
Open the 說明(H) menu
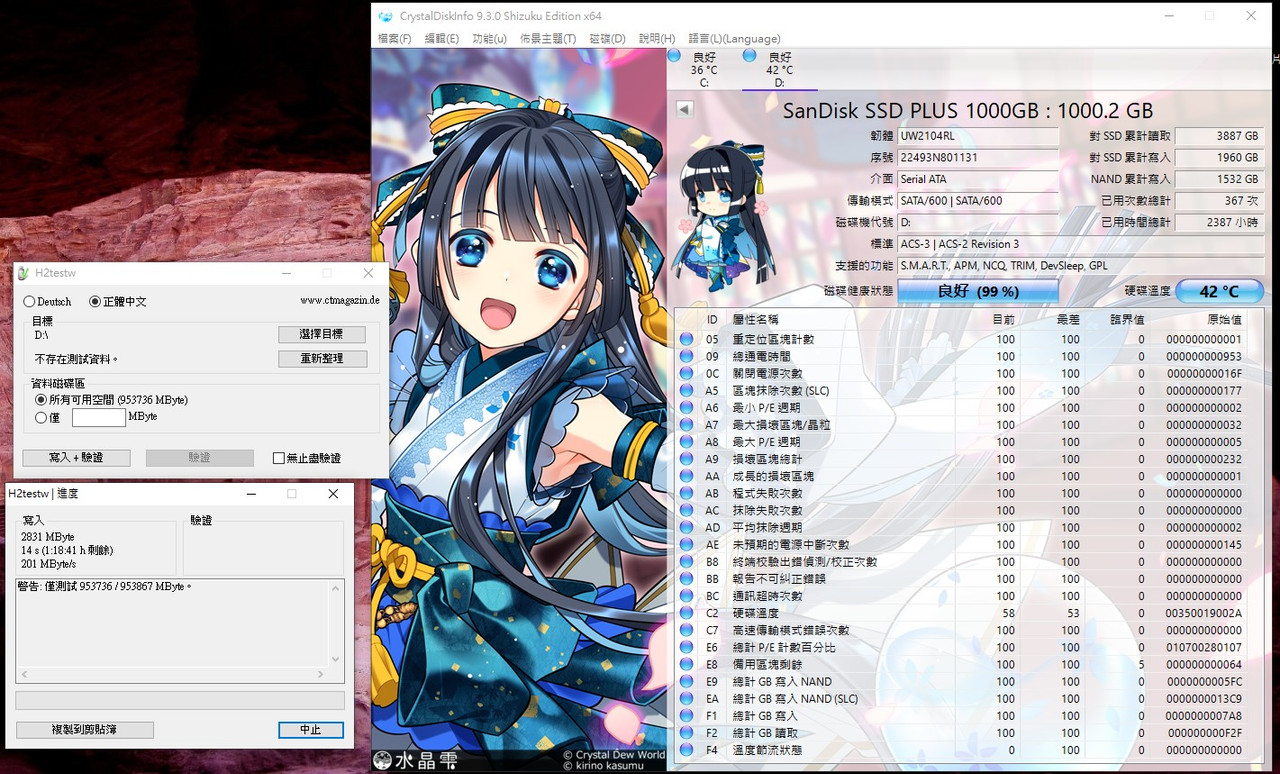click(x=657, y=38)
